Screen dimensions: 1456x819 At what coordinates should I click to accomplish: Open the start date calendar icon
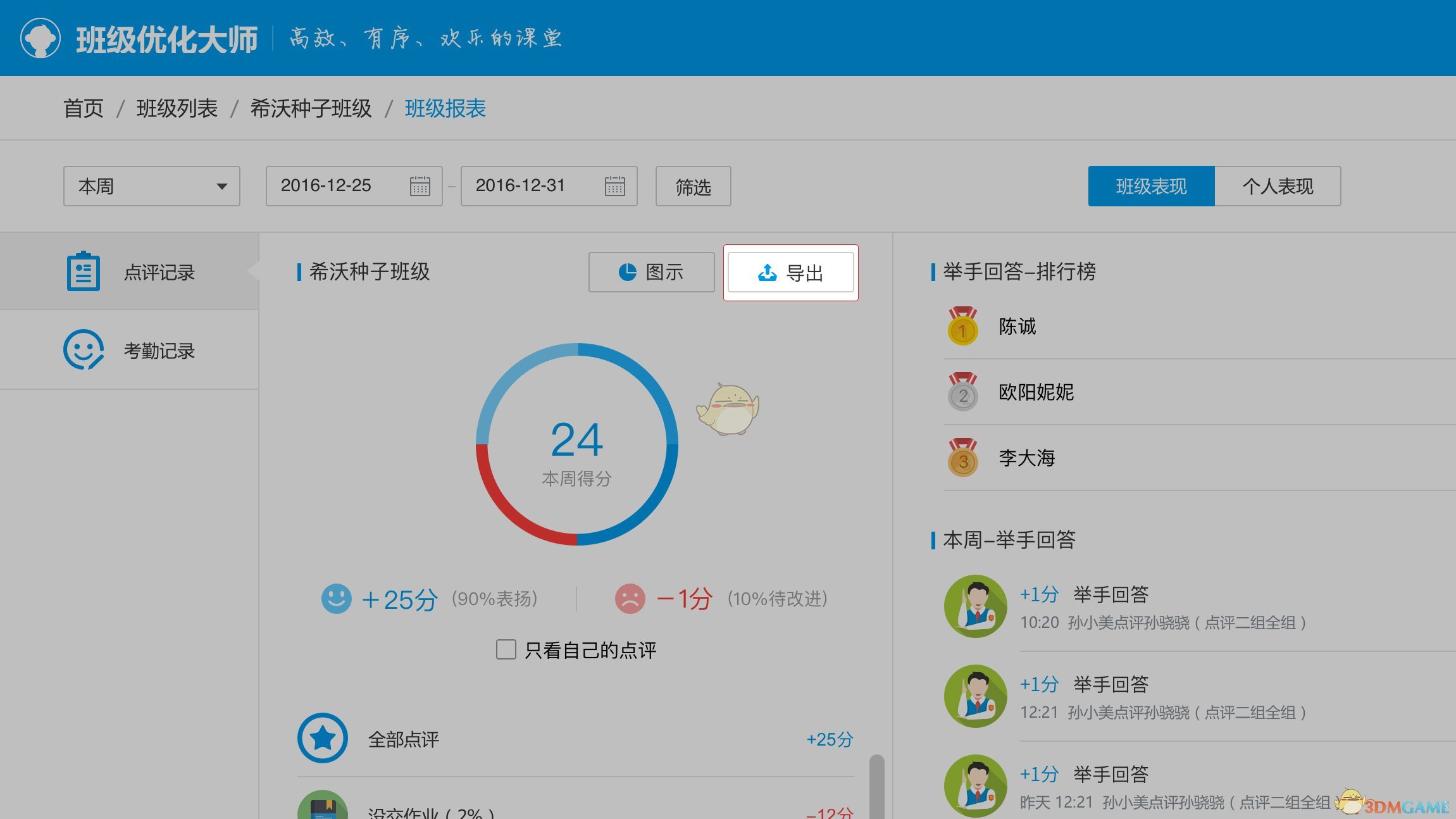[x=420, y=185]
